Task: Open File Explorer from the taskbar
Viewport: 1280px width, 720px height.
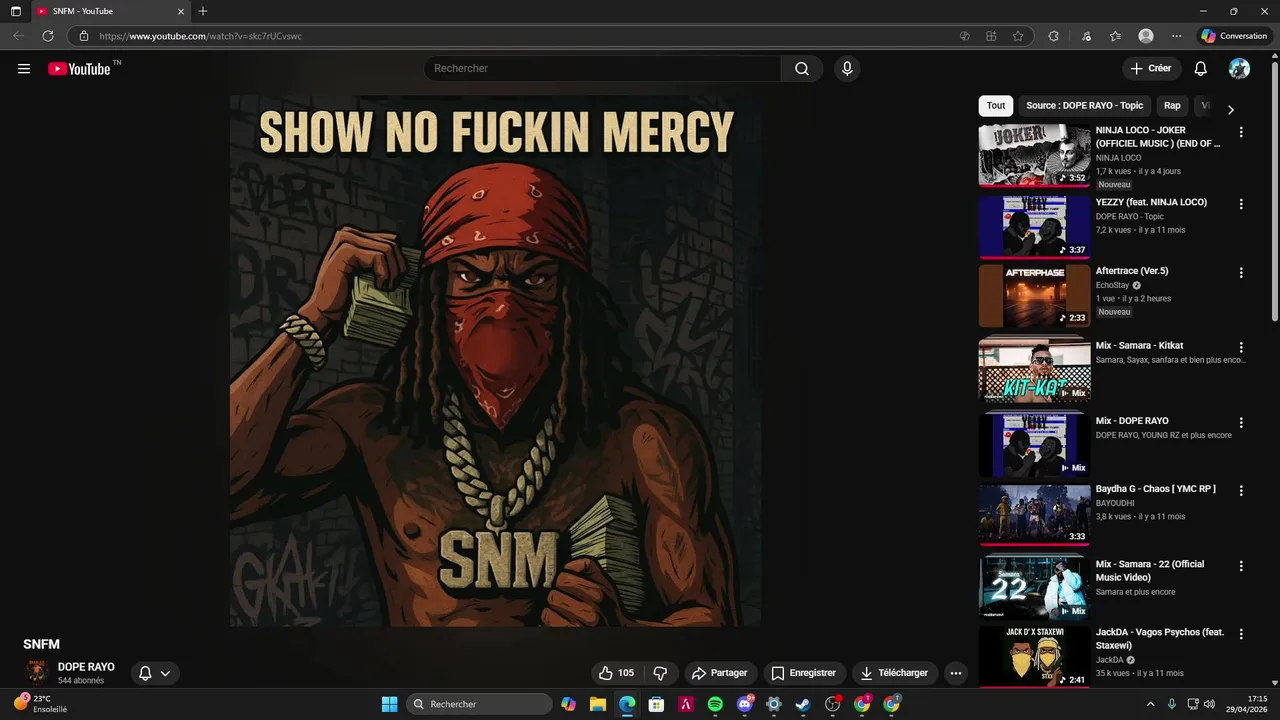Action: point(597,704)
